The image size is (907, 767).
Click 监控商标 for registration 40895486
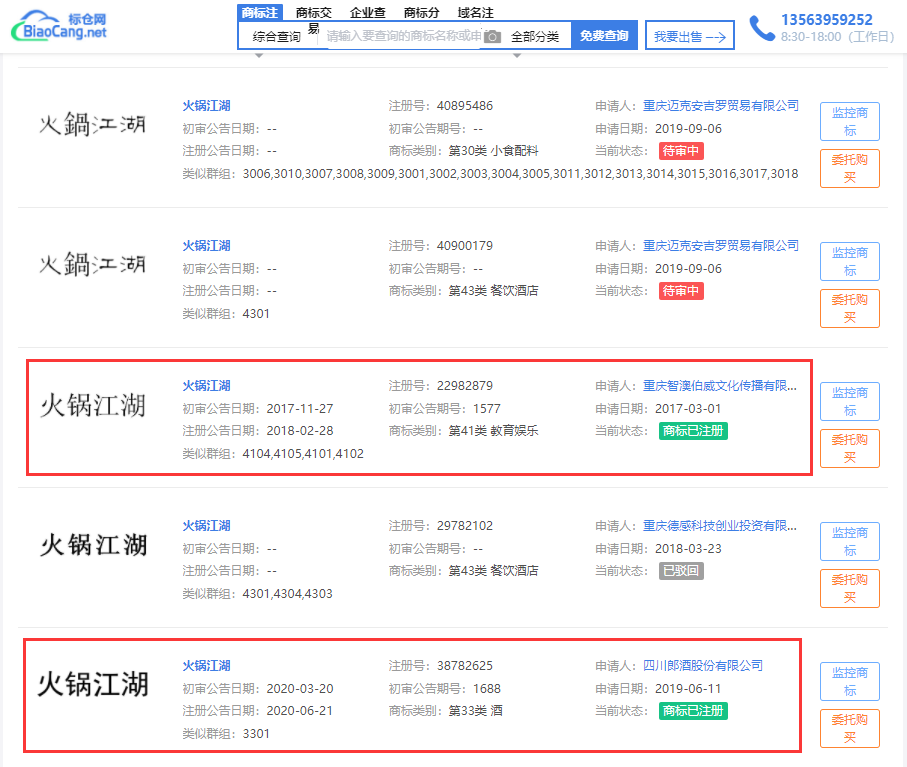click(850, 121)
